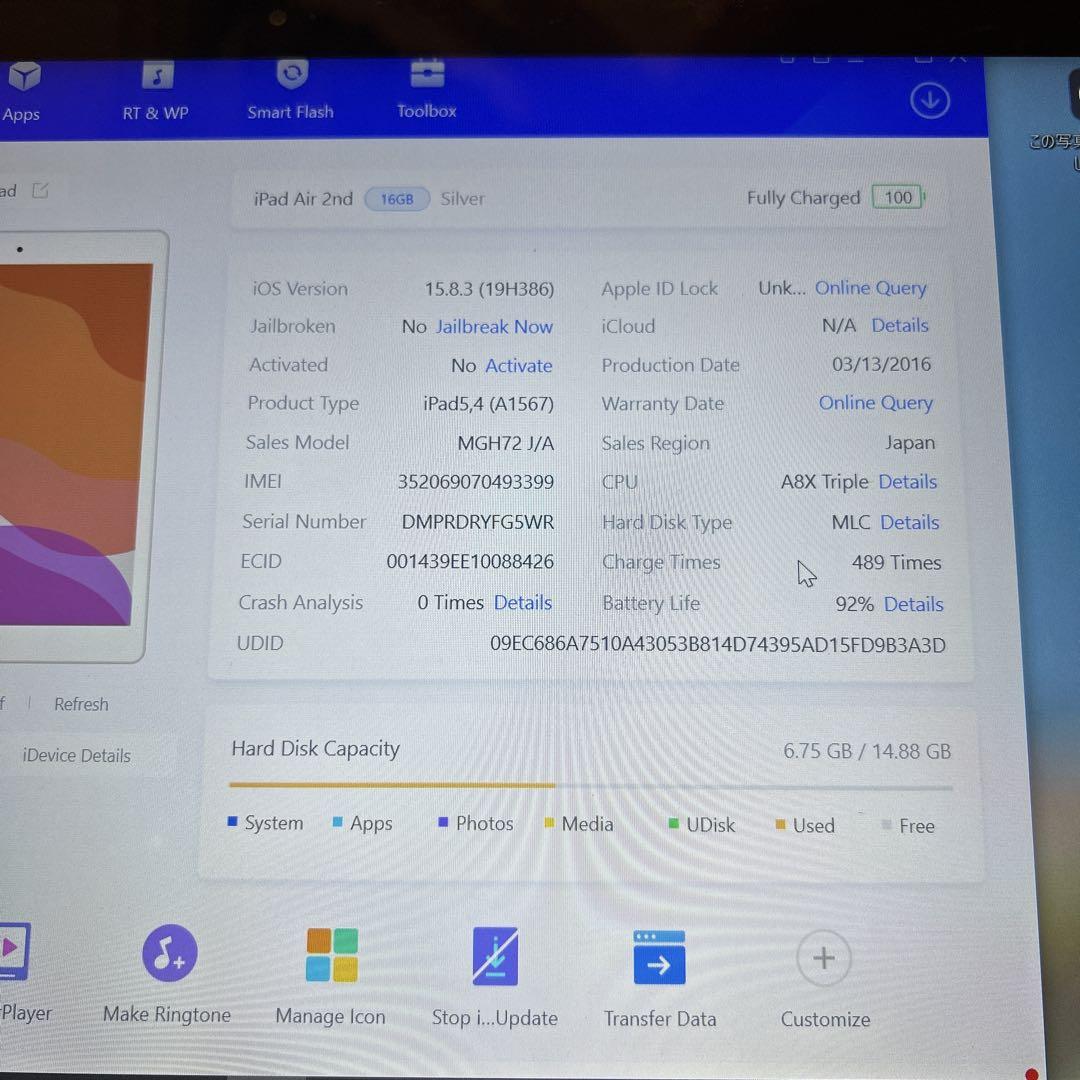Click the Fully Charged status text
The width and height of the screenshot is (1080, 1080).
804,198
